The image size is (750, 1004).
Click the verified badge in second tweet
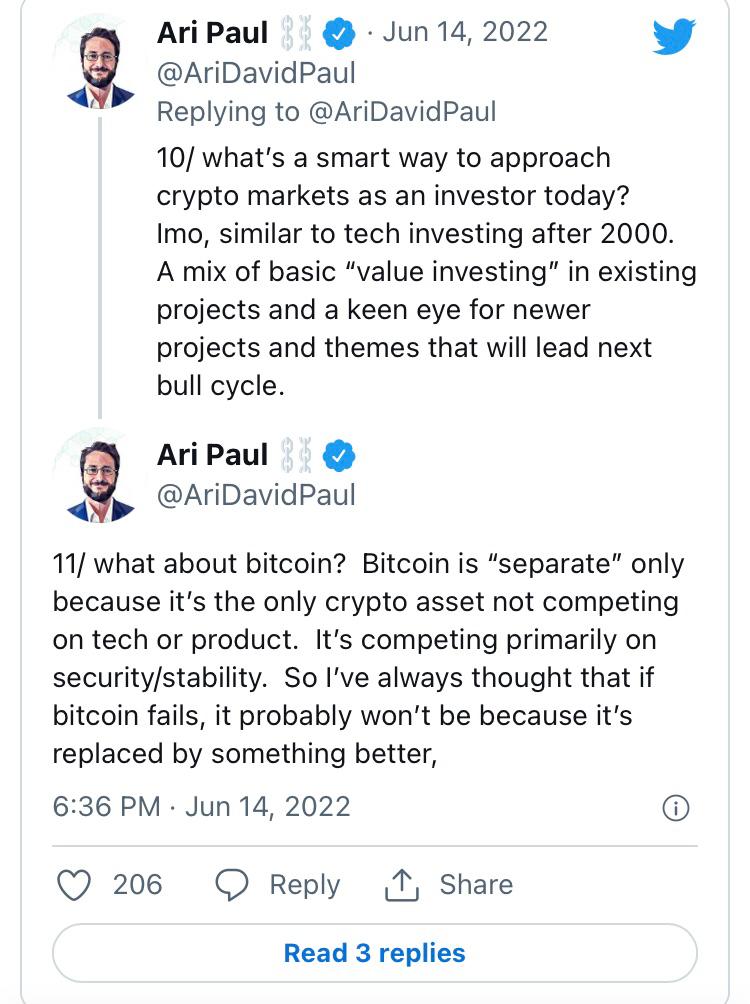[x=341, y=456]
